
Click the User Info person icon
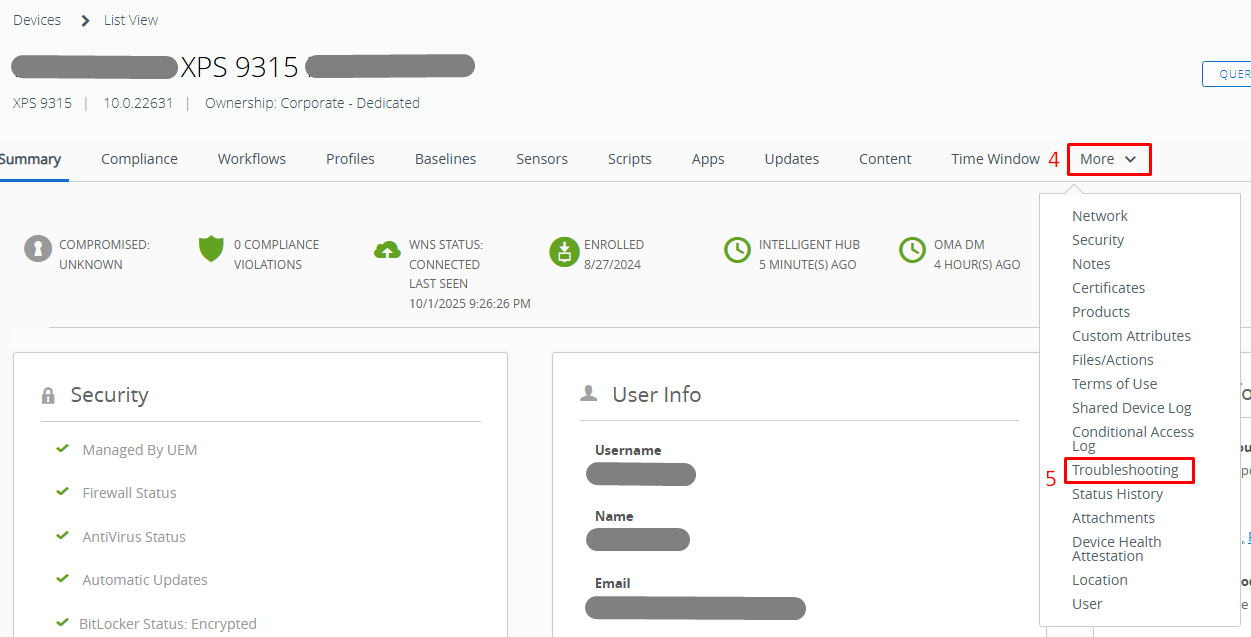[x=589, y=394]
